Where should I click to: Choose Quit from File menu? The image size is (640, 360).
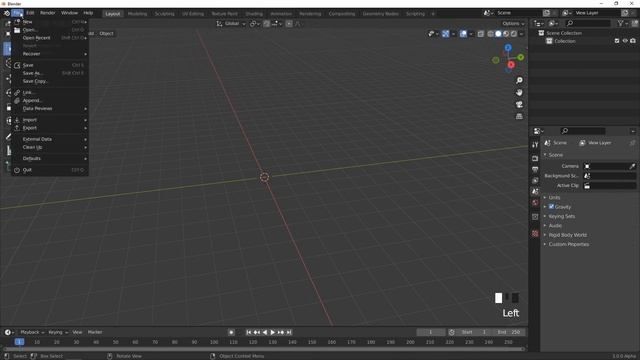[49, 170]
